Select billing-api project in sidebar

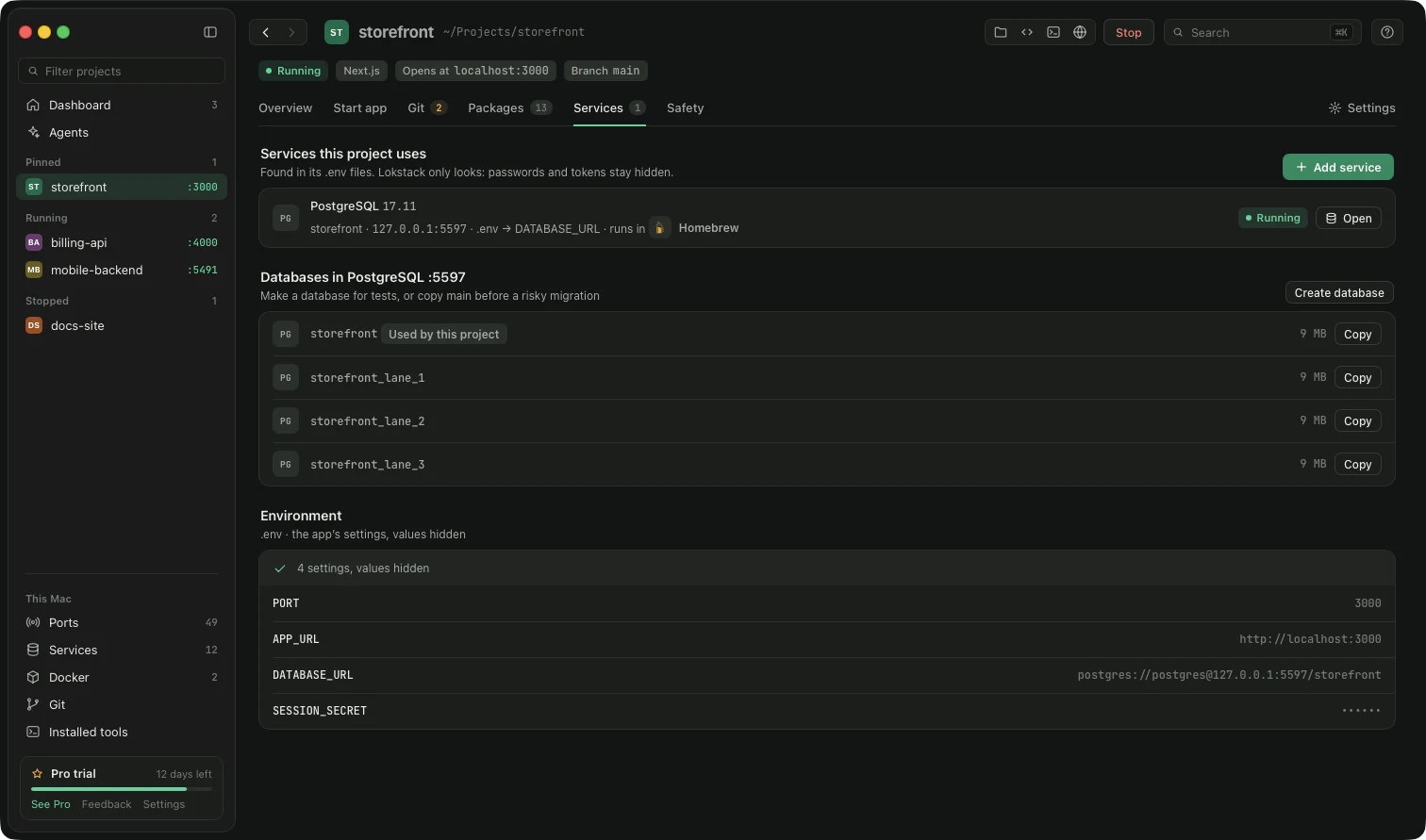coord(122,242)
